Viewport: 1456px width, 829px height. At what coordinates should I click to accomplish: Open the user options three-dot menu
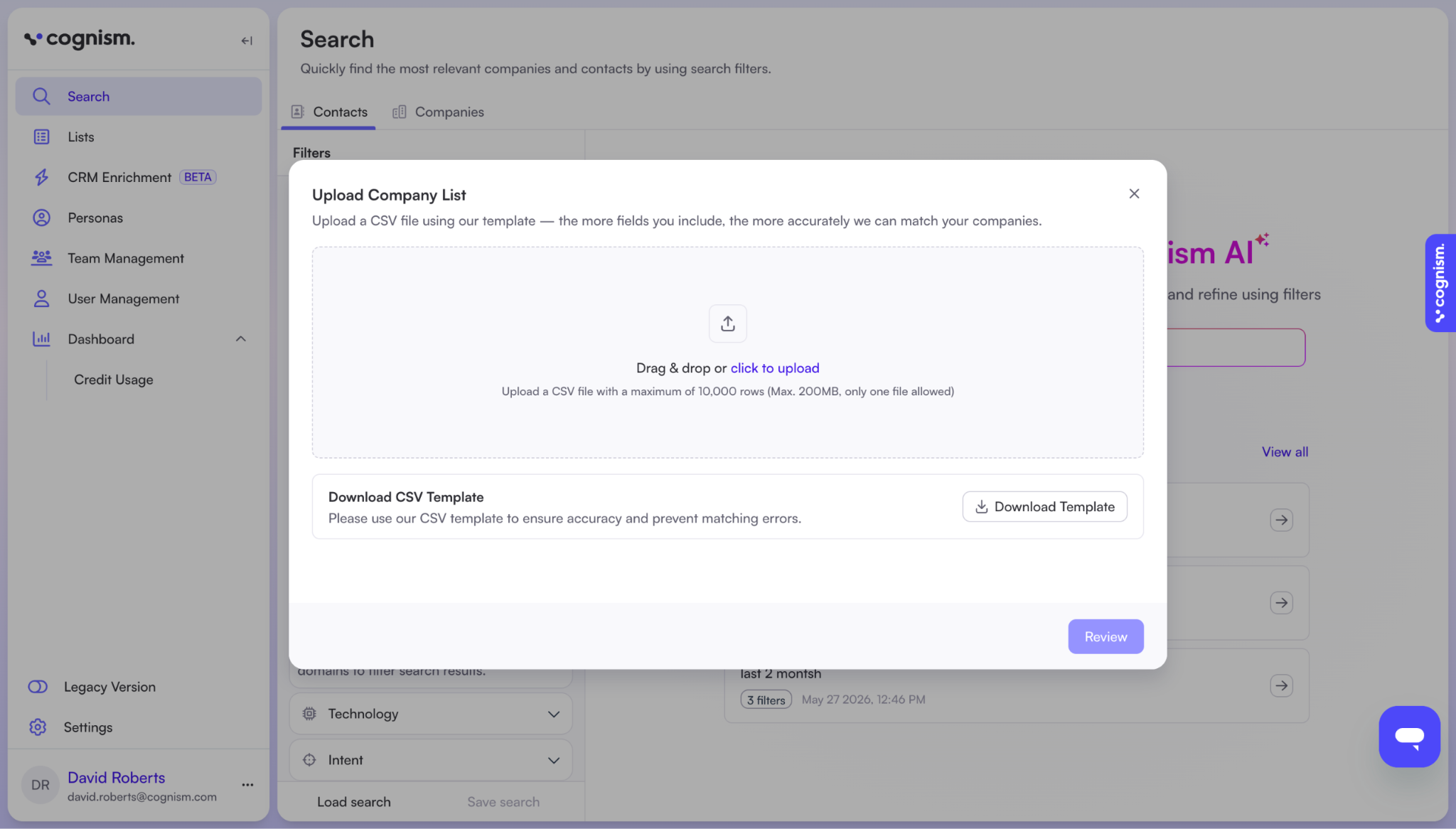(x=247, y=785)
